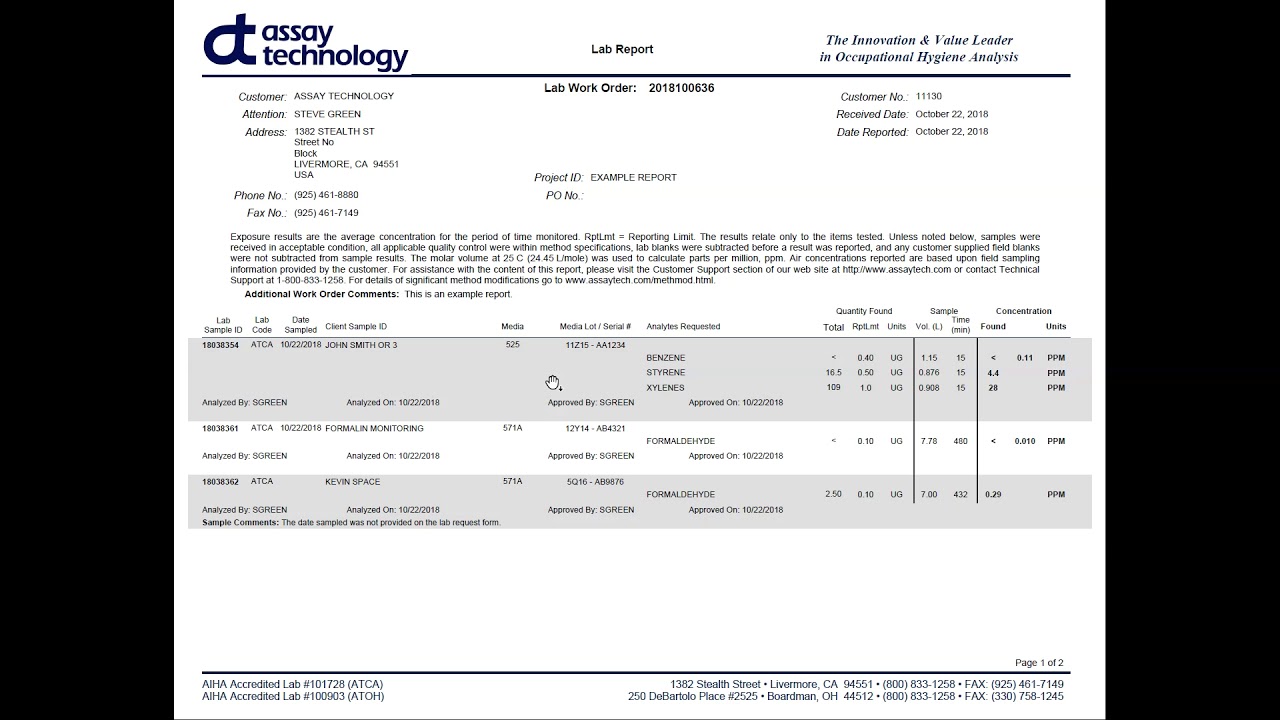
Task: Click the Innovation & Value Leader tagline
Action: point(919,49)
